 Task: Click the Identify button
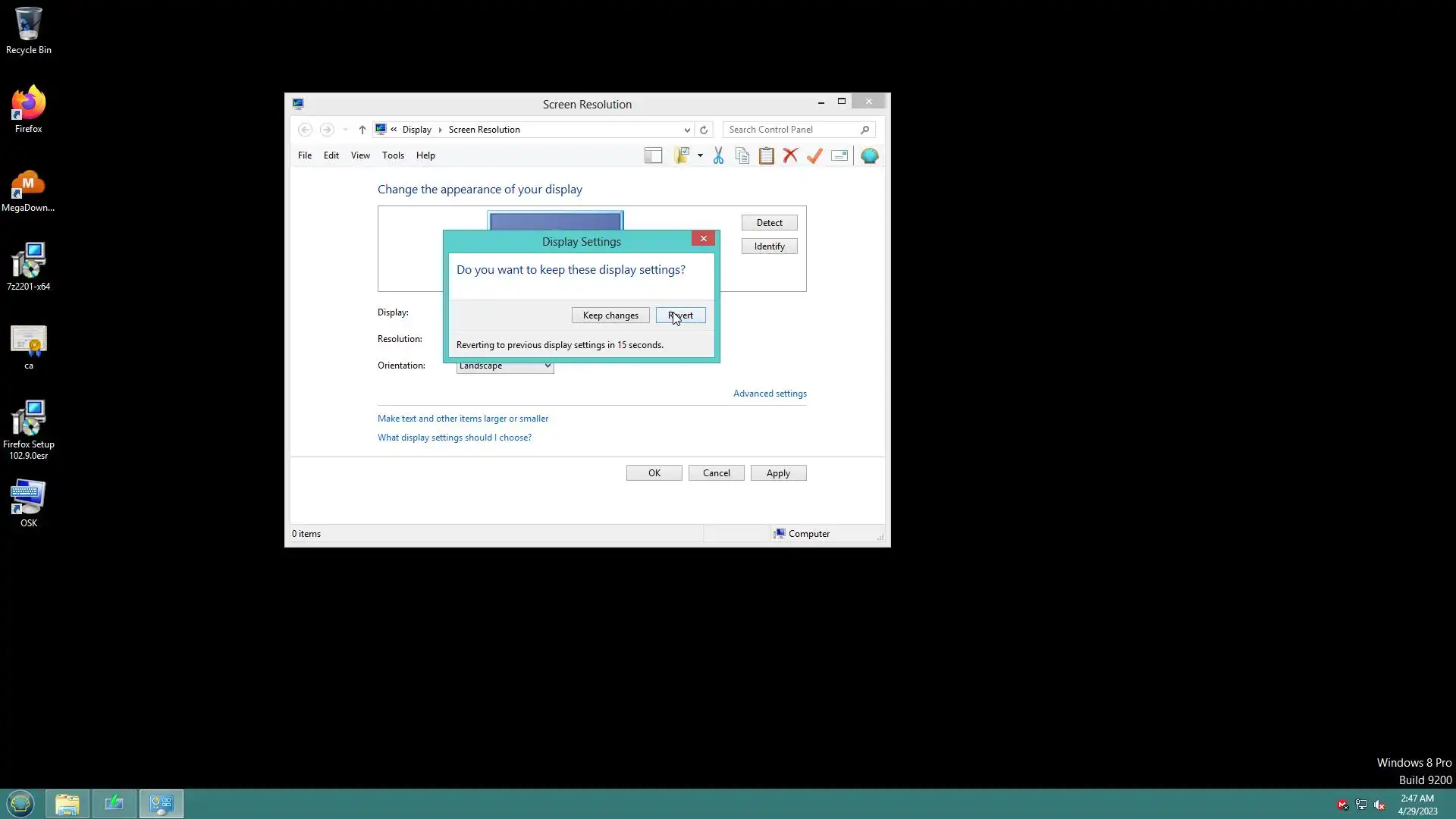tap(769, 246)
